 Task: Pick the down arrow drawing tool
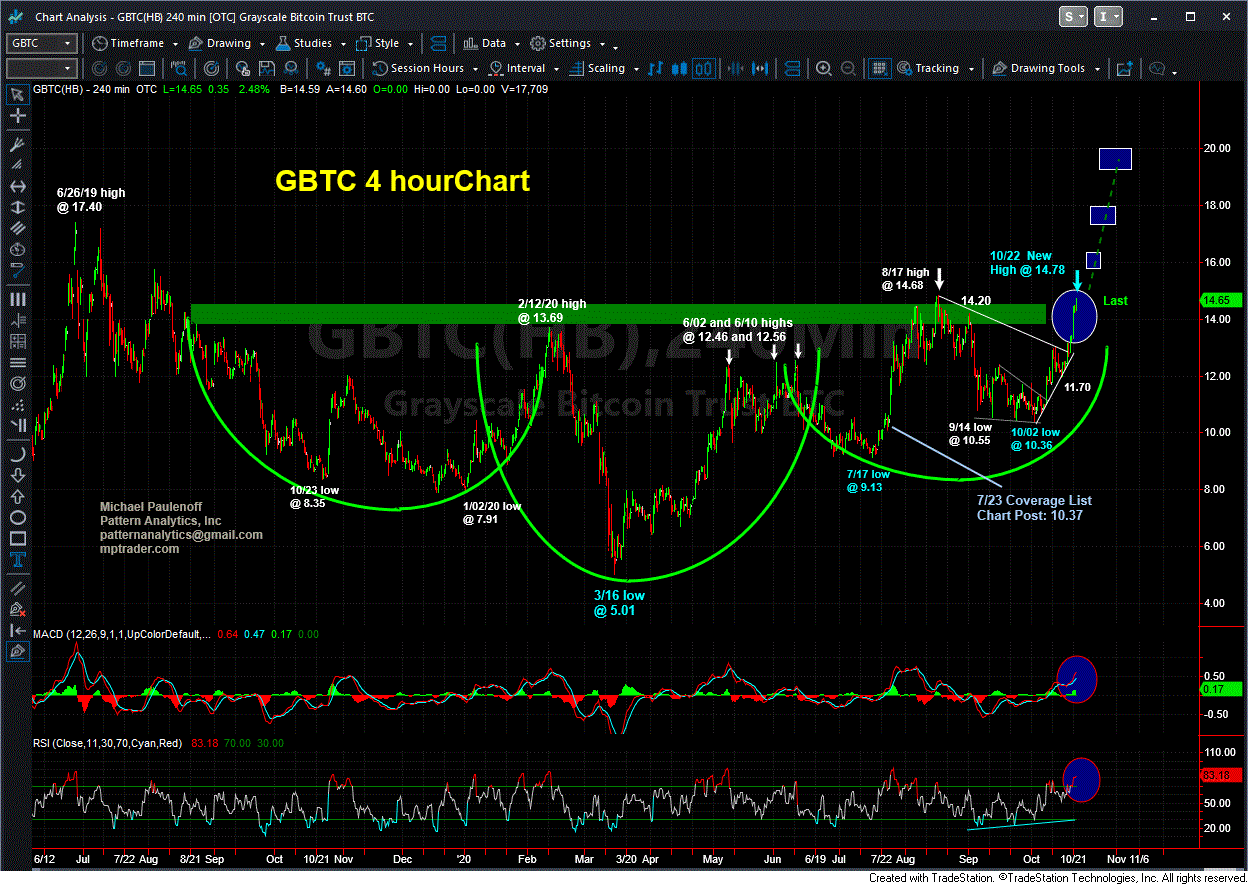17,475
